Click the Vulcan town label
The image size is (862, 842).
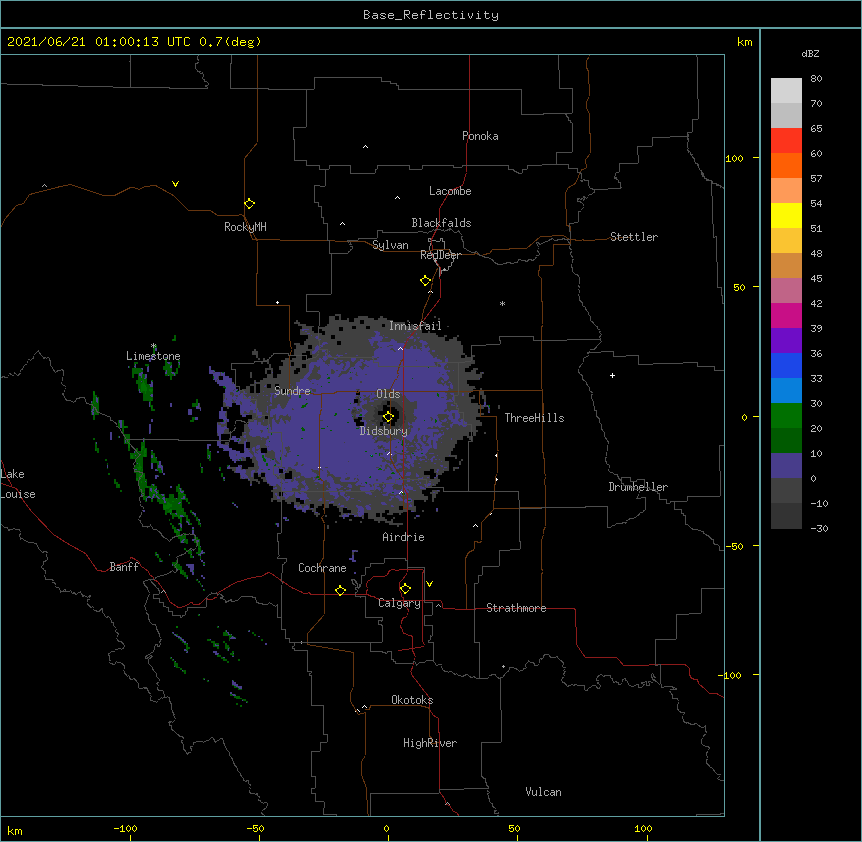pos(543,792)
